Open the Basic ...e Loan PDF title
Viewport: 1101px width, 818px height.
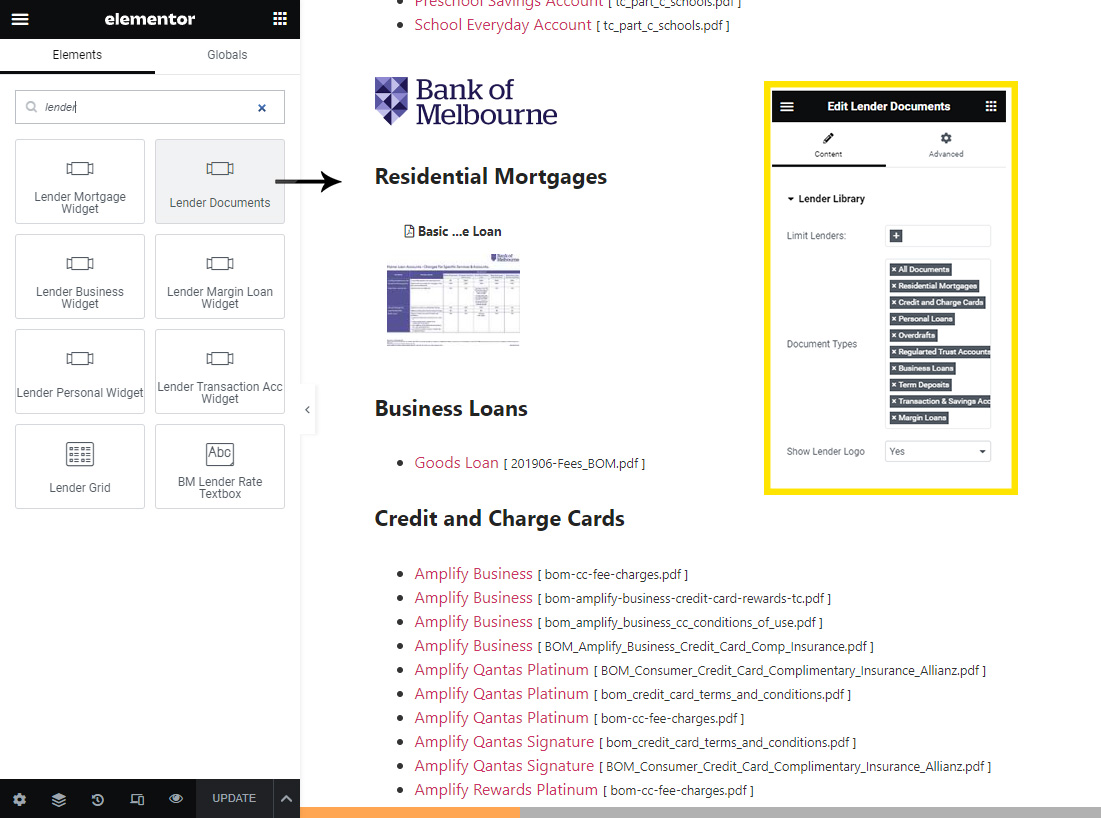click(x=453, y=232)
